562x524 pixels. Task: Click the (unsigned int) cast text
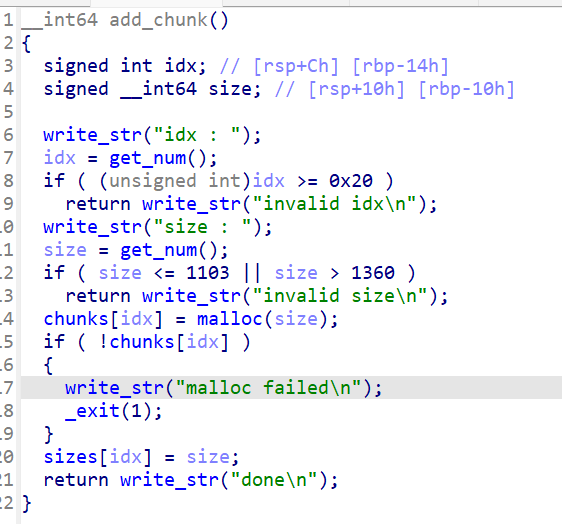[x=175, y=181]
